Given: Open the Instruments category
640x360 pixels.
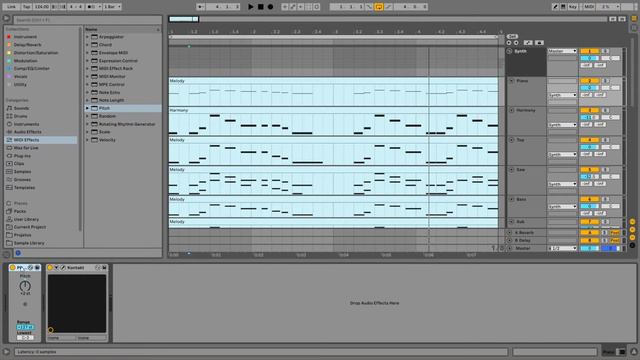Looking at the screenshot, I should [x=27, y=124].
